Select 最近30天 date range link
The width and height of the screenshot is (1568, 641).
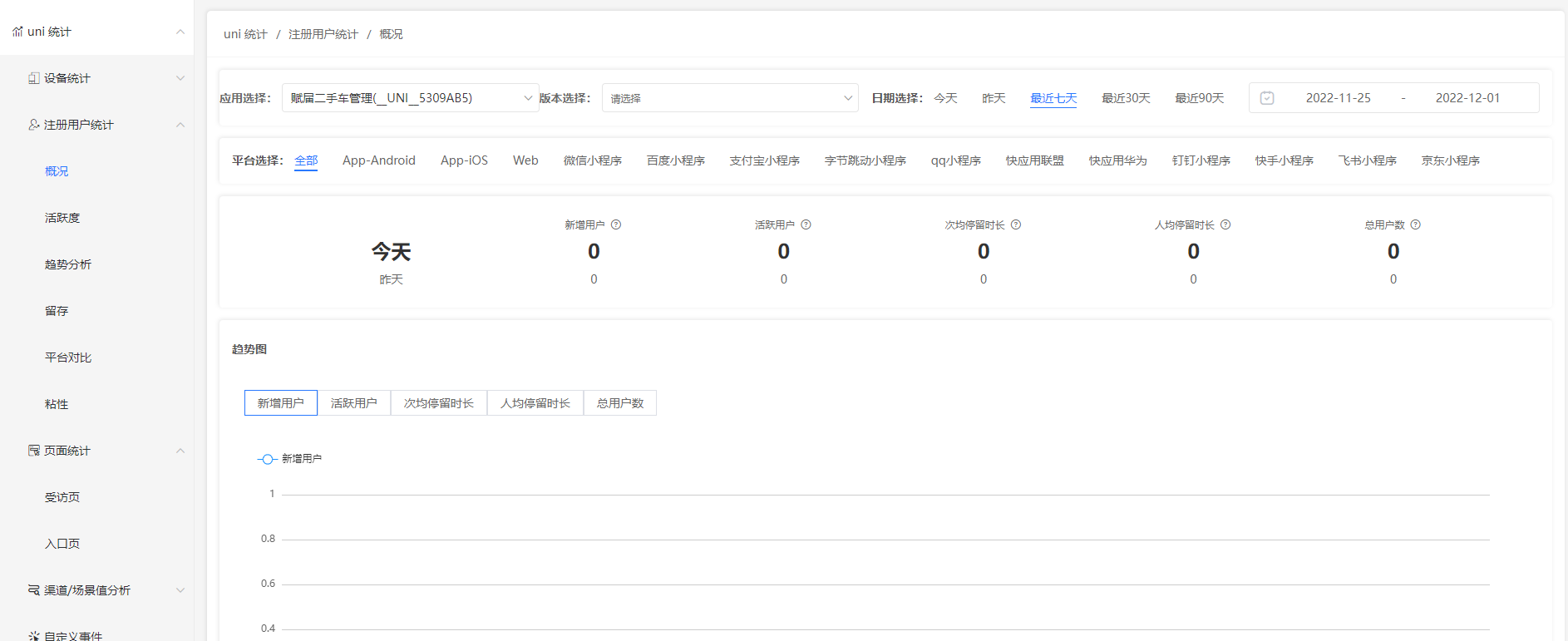1126,98
